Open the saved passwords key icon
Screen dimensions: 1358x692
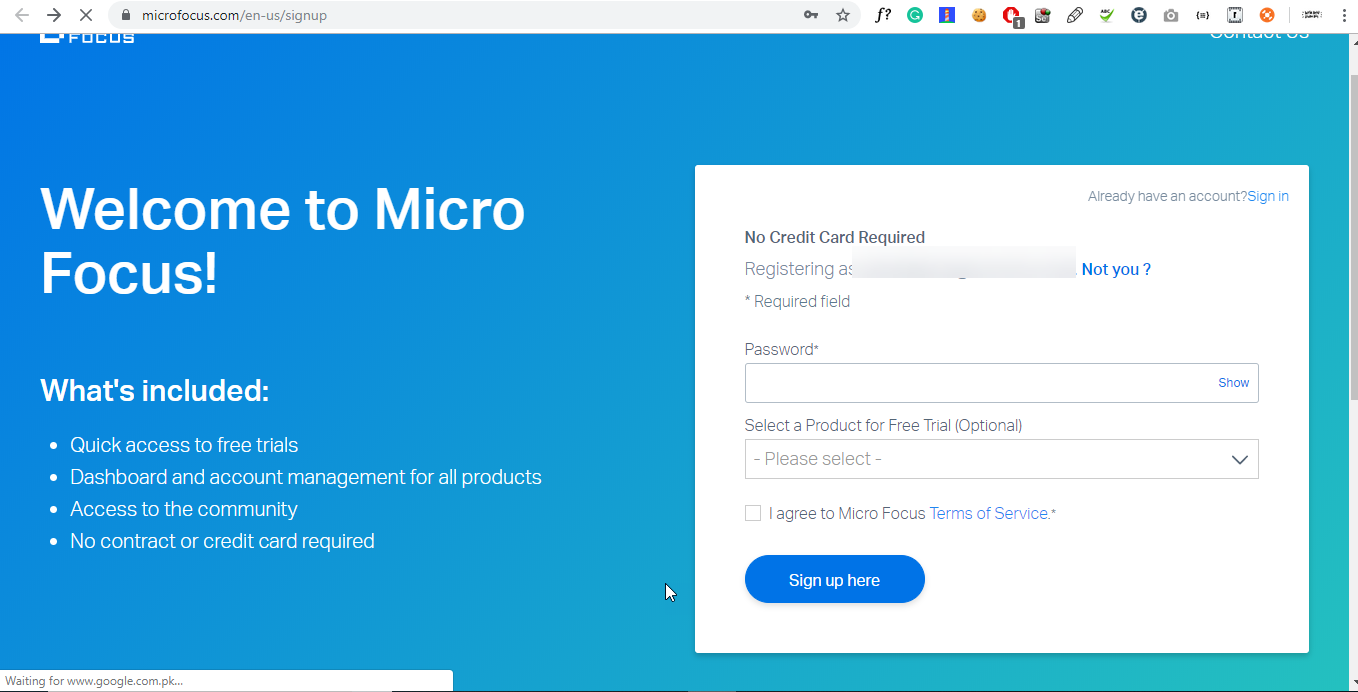(811, 15)
